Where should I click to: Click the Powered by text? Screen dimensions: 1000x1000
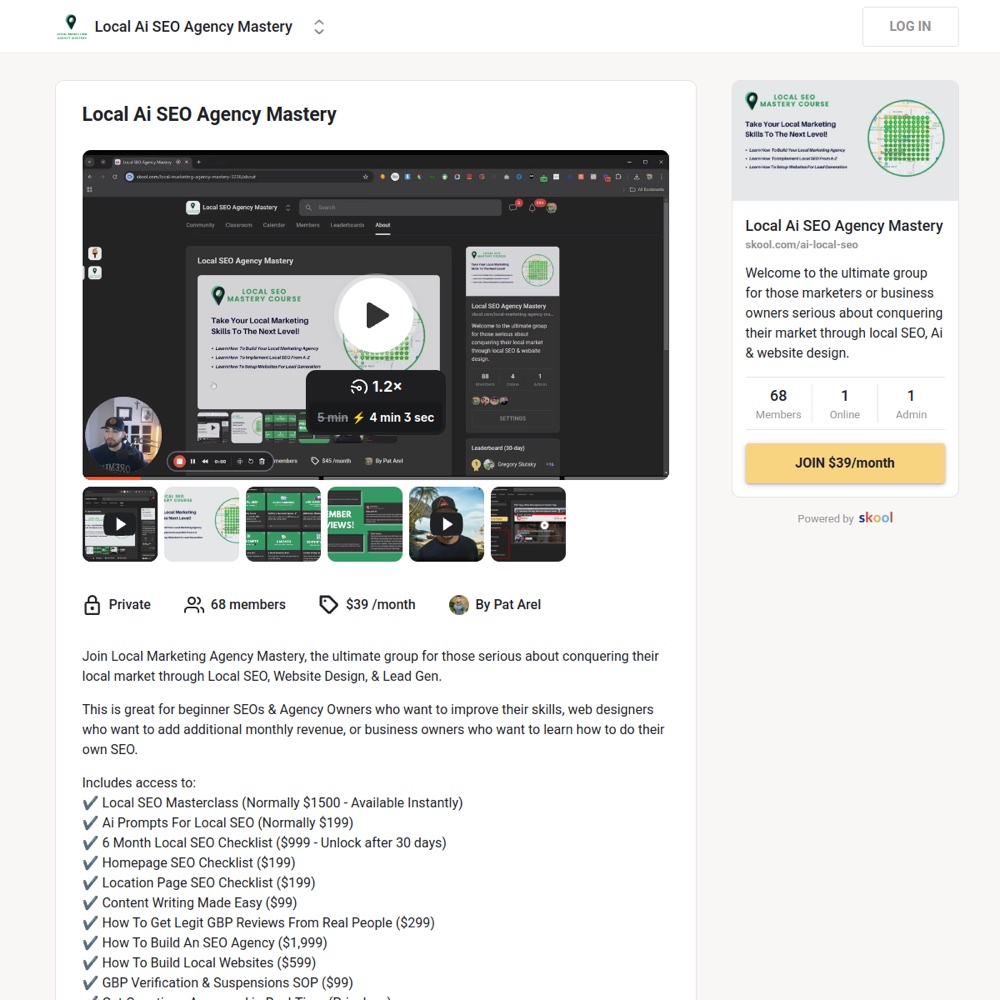pos(825,518)
